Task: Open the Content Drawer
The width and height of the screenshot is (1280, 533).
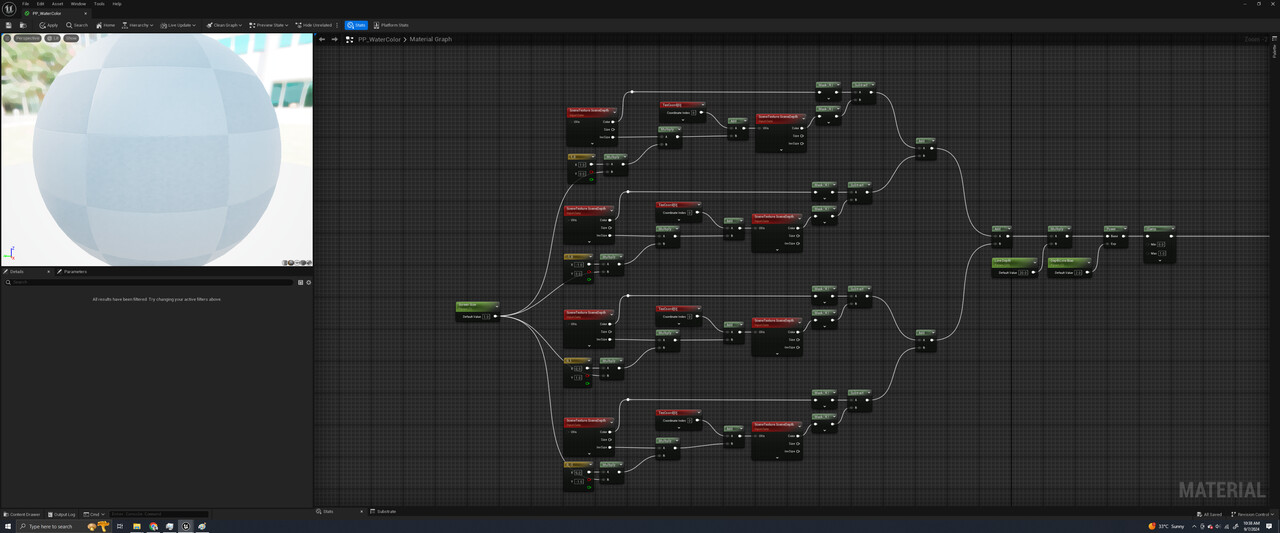Action: 22,514
